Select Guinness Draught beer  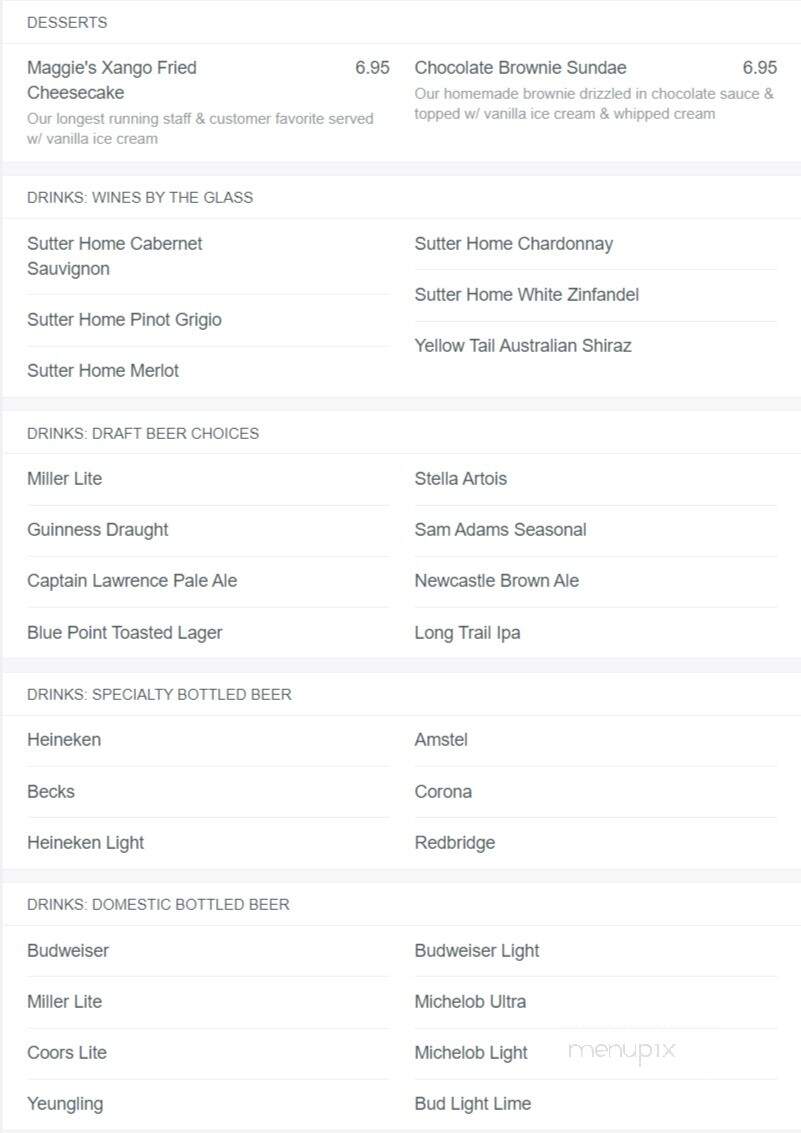click(98, 530)
